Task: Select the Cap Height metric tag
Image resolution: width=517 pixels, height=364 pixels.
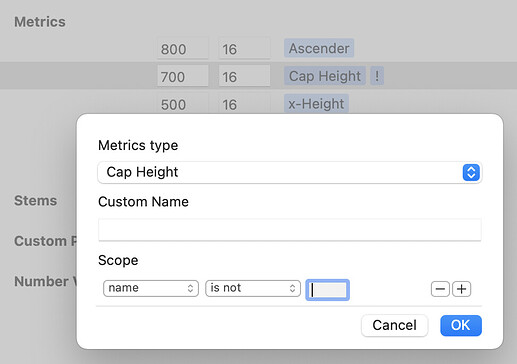Action: pyautogui.click(x=325, y=76)
